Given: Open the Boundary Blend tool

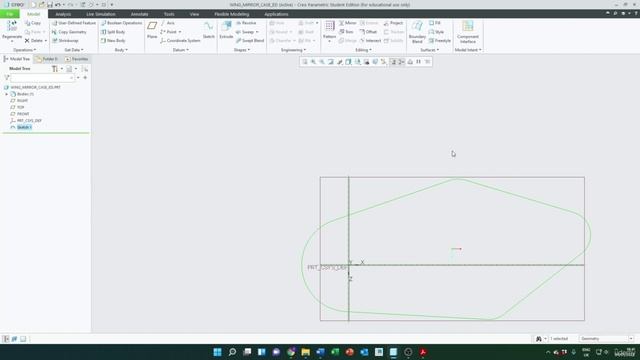Looking at the screenshot, I should click(x=417, y=32).
